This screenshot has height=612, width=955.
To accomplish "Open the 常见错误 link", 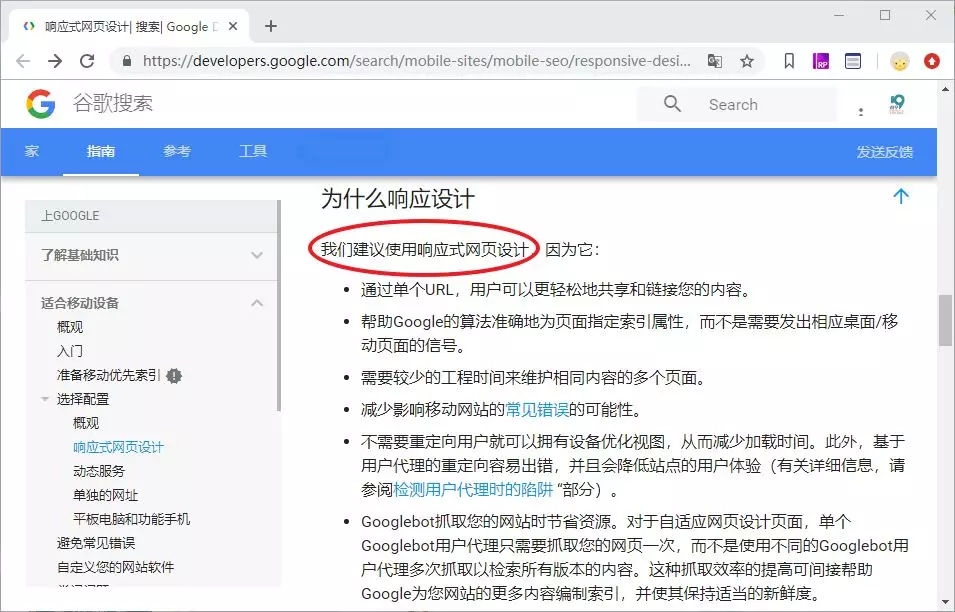I will 537,409.
